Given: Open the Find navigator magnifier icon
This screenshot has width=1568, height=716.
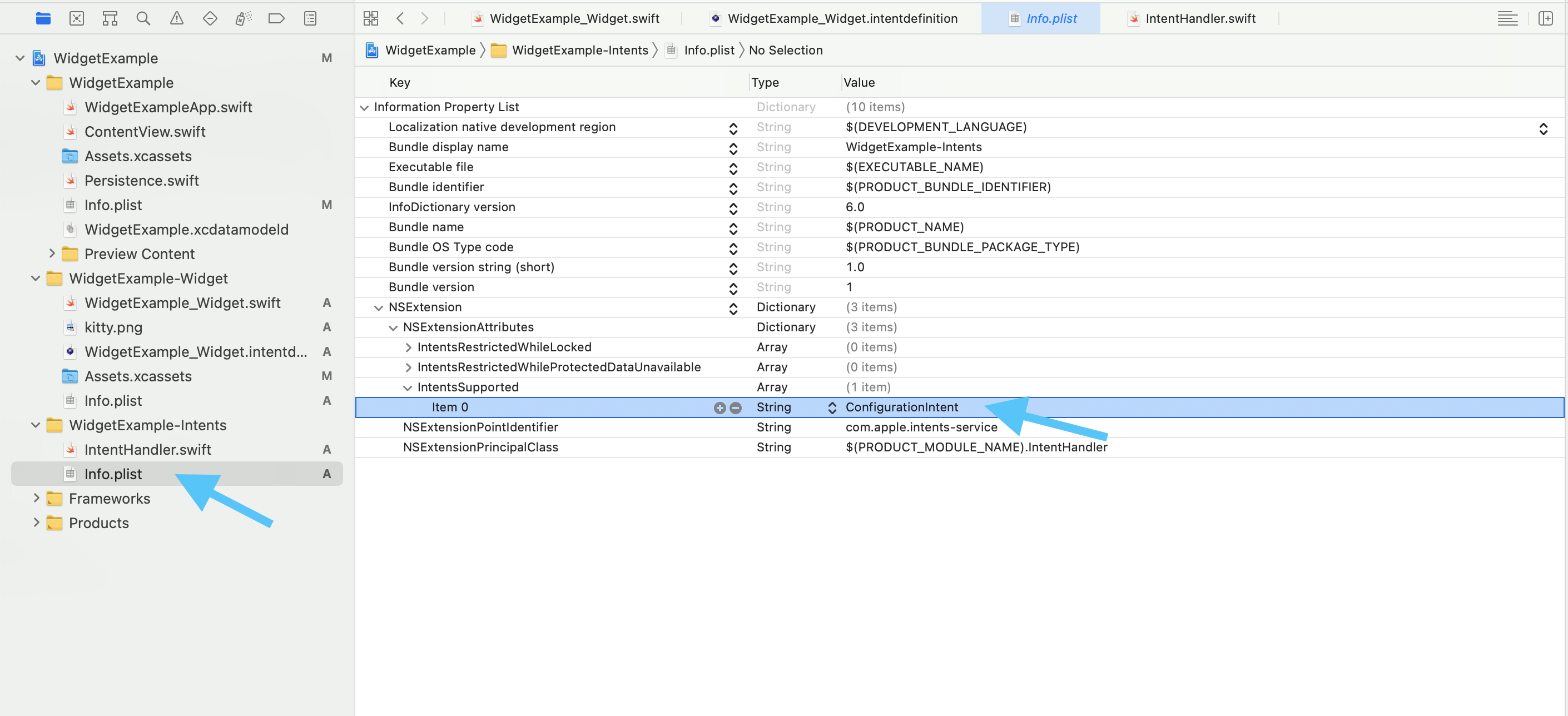Looking at the screenshot, I should (x=143, y=18).
